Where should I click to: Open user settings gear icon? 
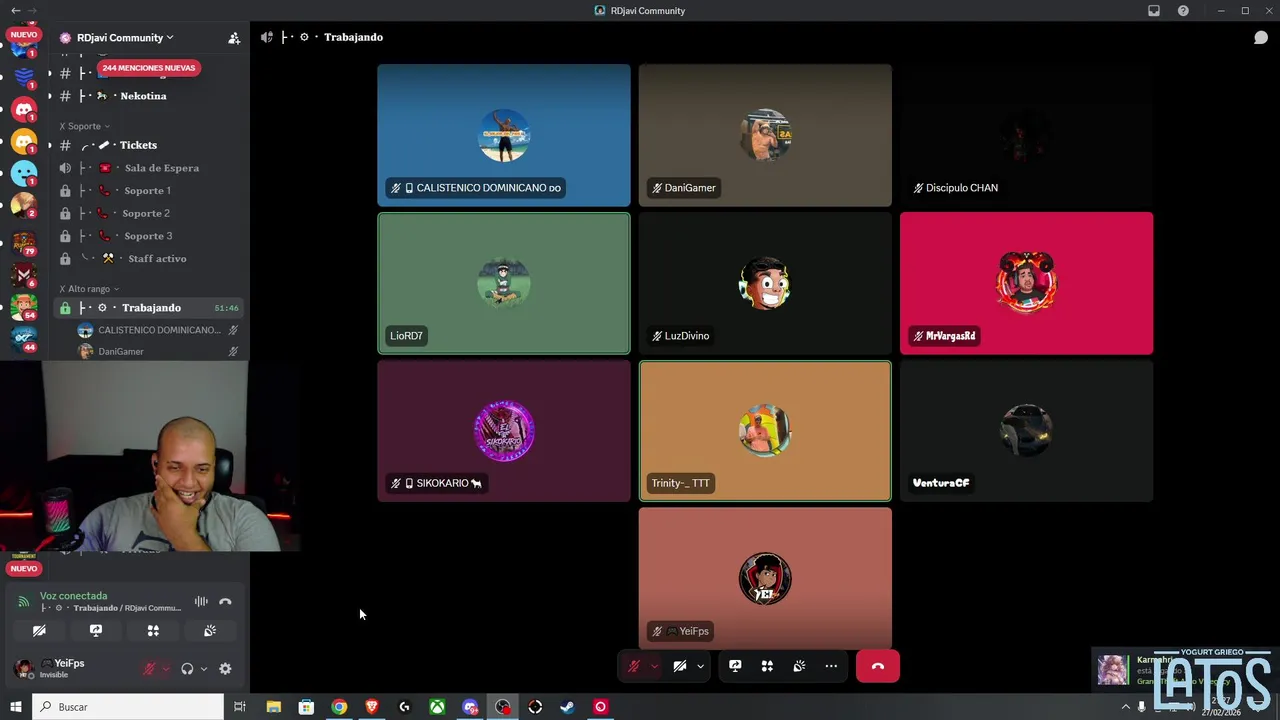click(225, 669)
